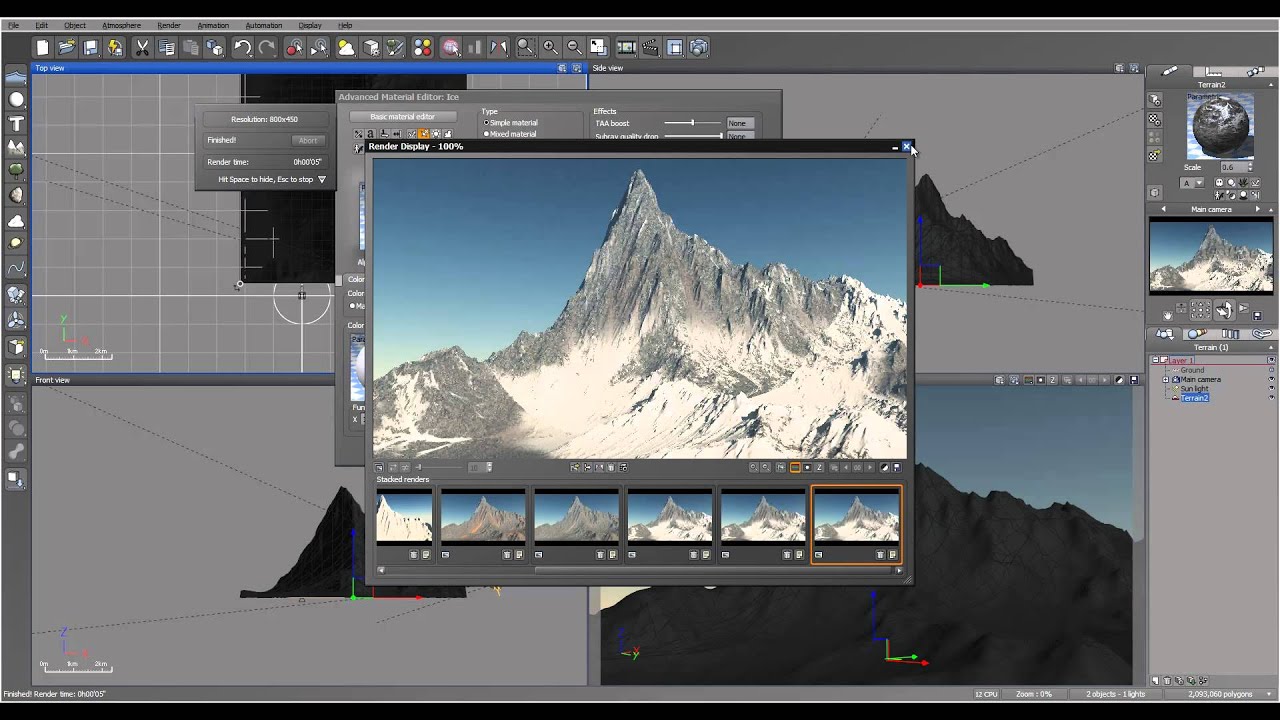Select the 3D Text tool
This screenshot has width=1280, height=720.
click(16, 124)
